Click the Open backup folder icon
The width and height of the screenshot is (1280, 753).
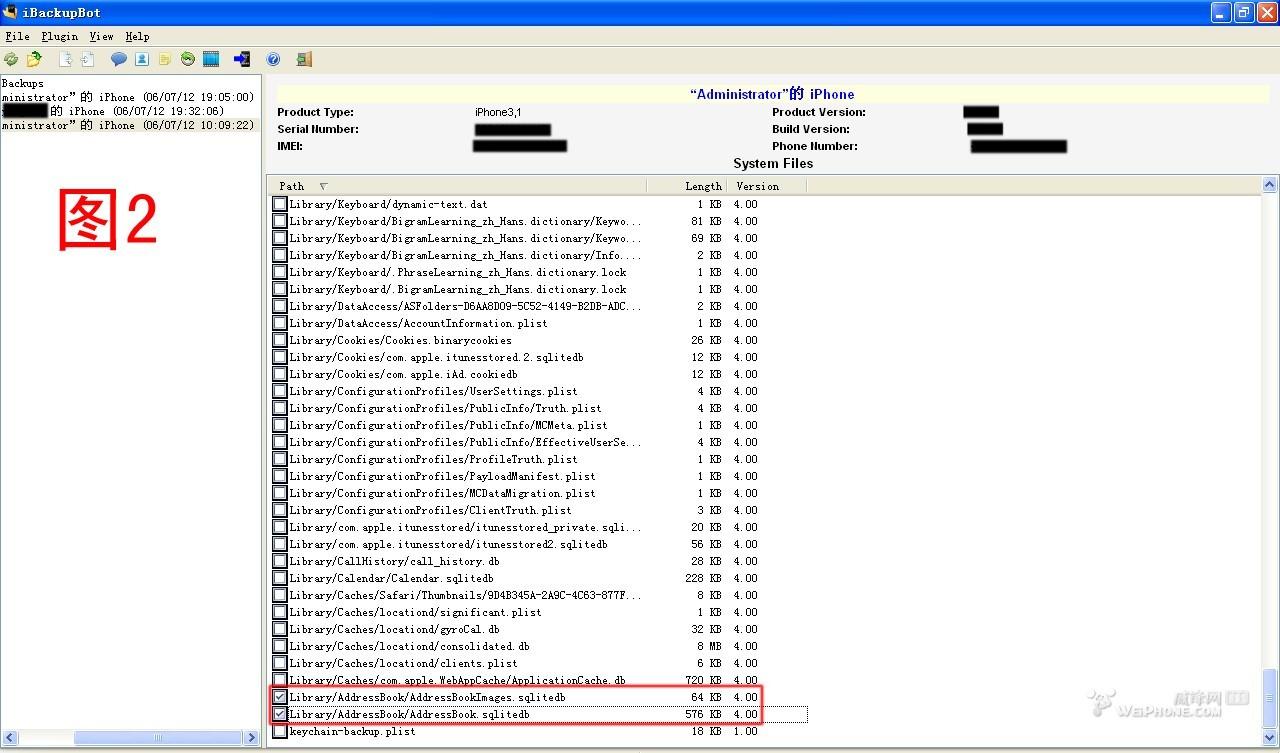pos(34,60)
